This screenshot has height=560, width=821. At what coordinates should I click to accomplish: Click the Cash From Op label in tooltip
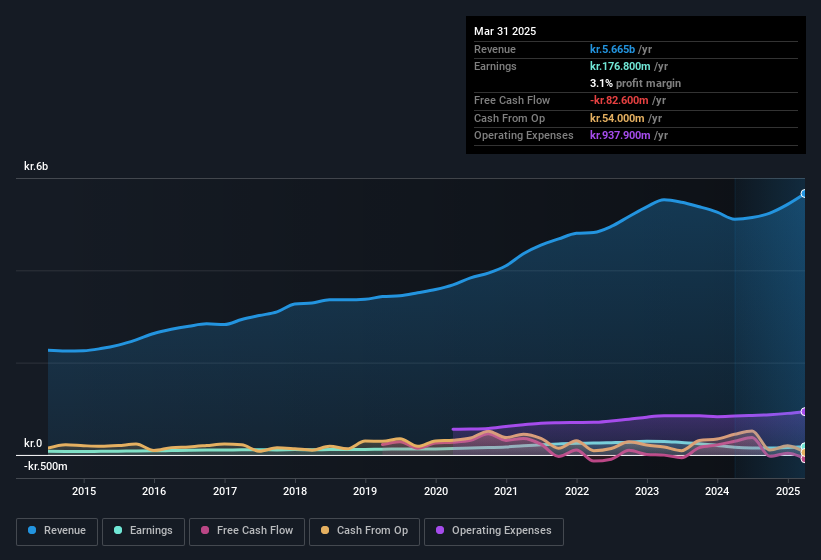509,118
